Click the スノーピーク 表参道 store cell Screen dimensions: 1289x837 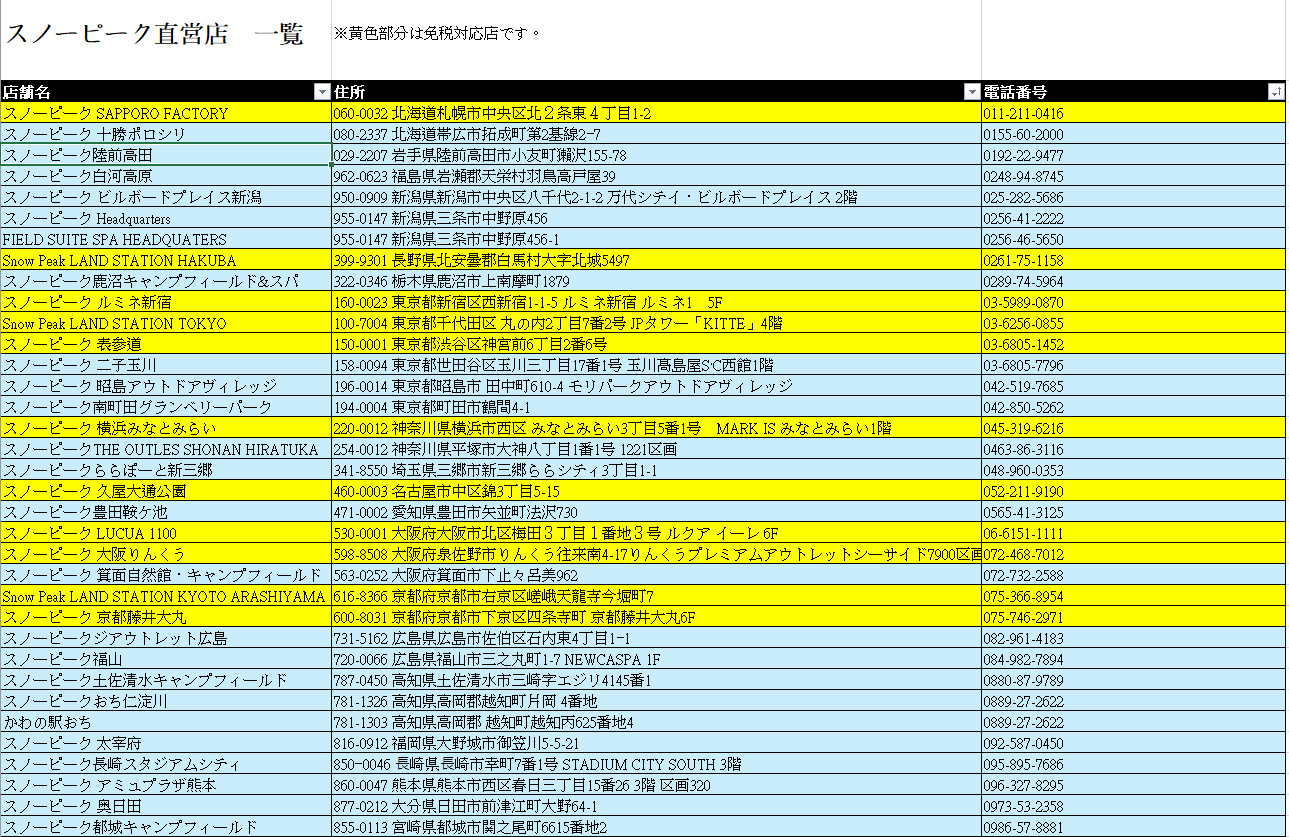166,345
